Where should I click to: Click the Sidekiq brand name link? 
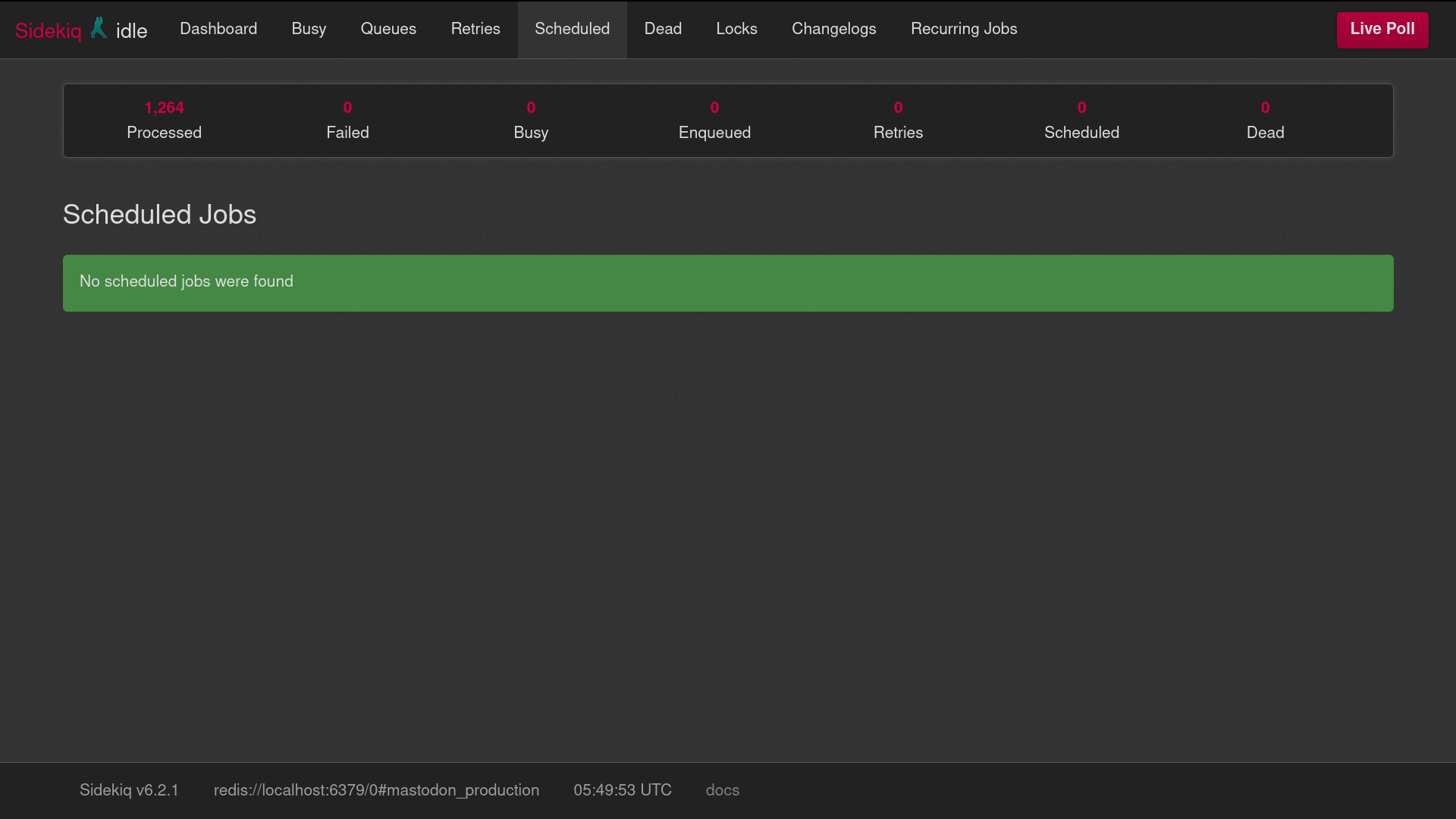click(48, 30)
